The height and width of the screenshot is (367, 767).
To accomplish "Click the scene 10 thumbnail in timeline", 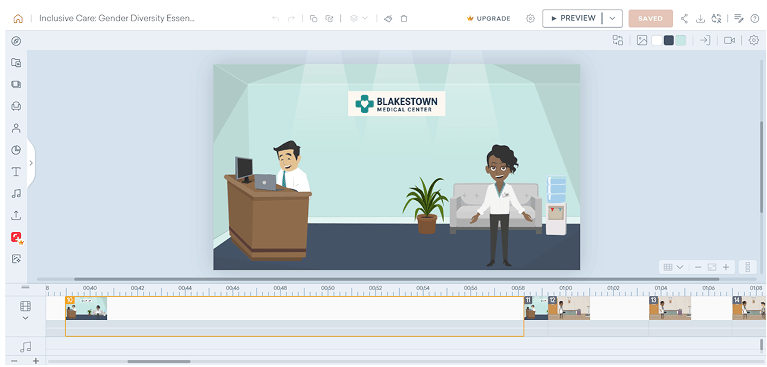I will [86, 308].
